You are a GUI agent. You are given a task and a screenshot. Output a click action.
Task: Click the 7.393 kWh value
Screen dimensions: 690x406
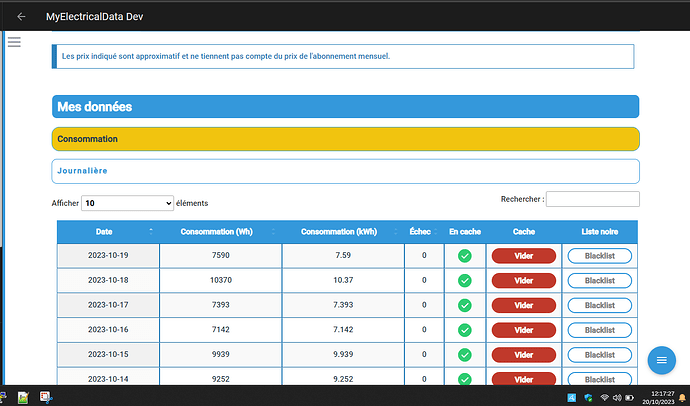(343, 304)
